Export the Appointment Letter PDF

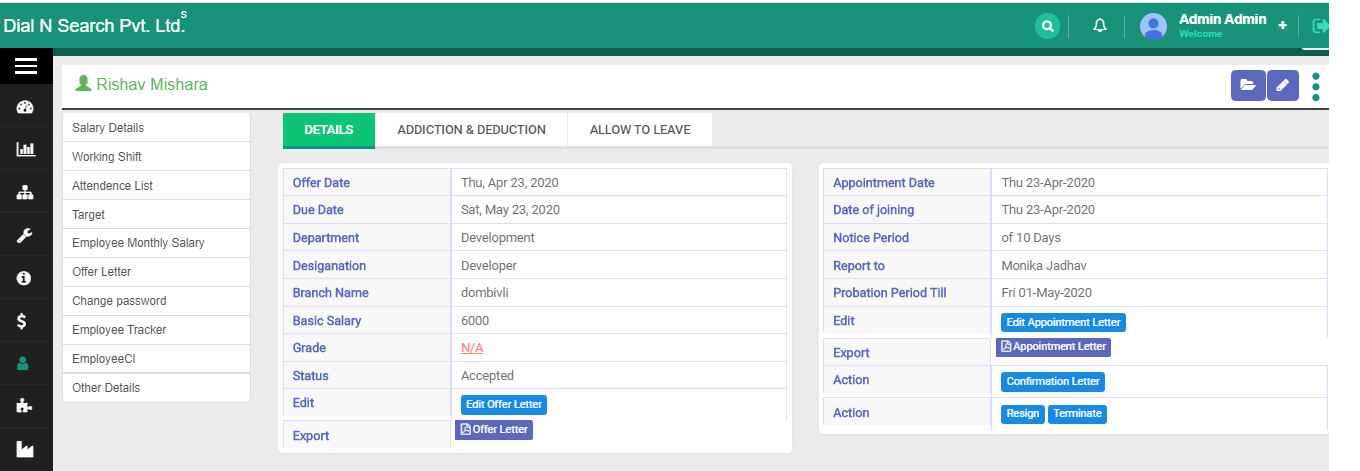1054,347
